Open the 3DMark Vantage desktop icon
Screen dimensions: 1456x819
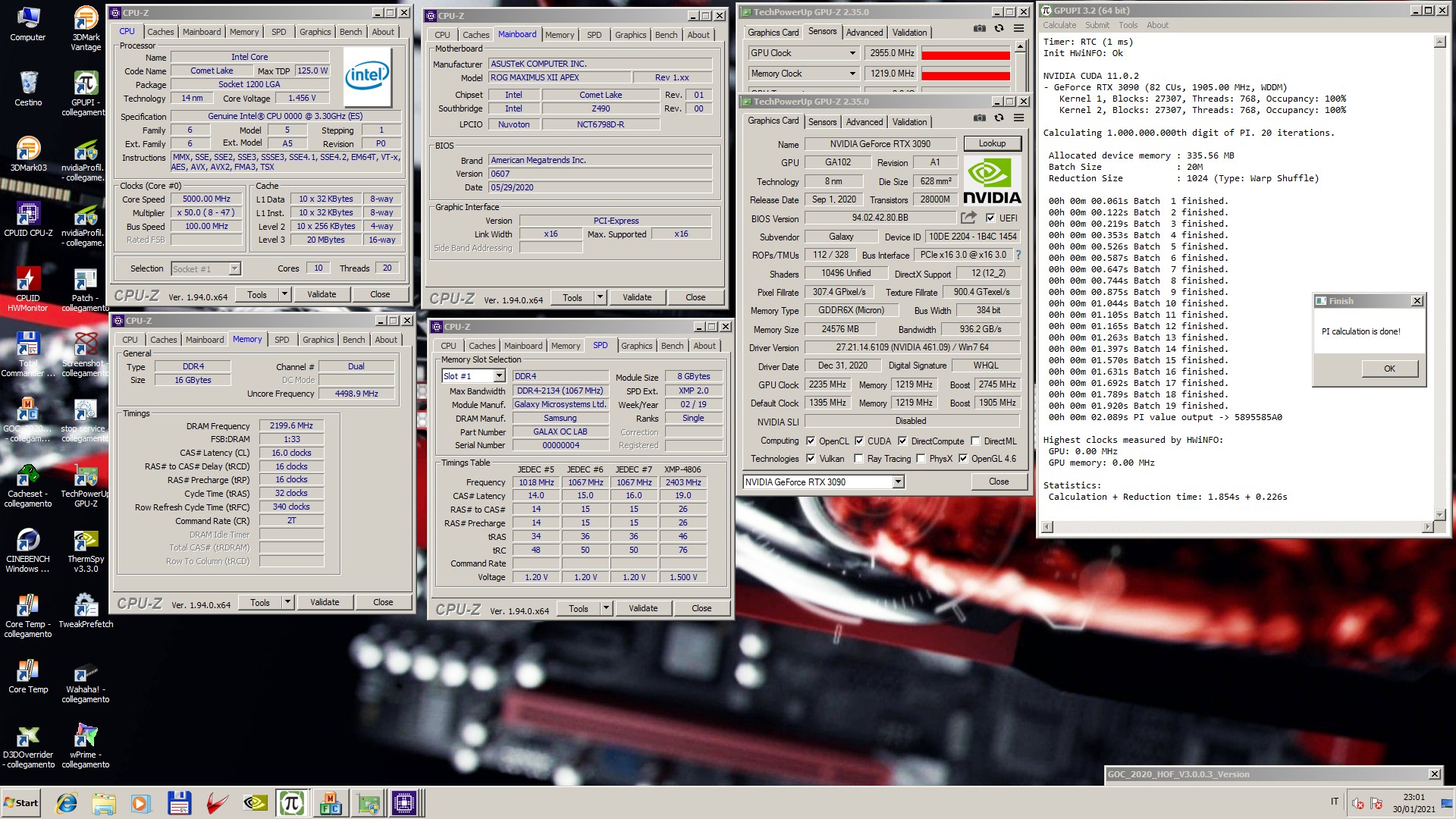[86, 28]
